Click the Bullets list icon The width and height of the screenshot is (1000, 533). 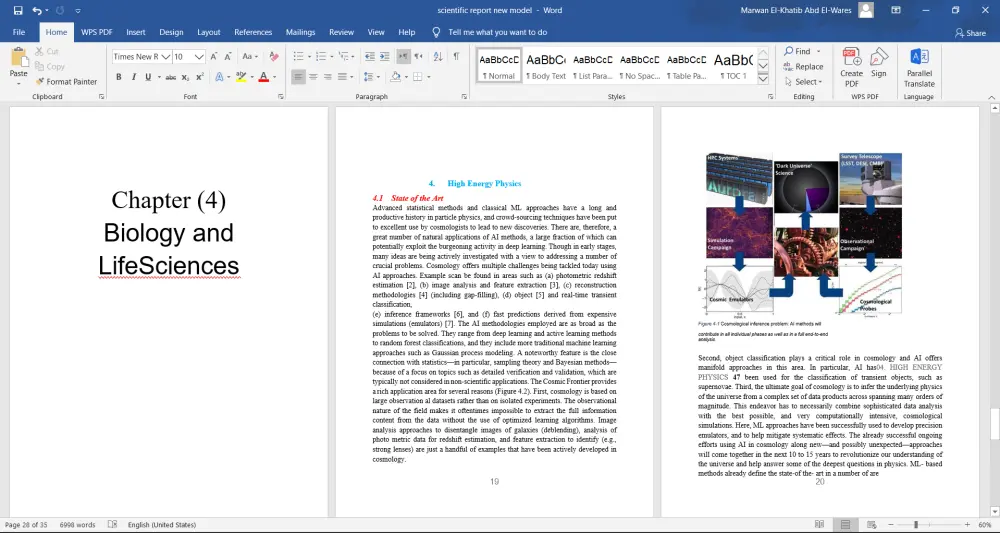point(298,57)
